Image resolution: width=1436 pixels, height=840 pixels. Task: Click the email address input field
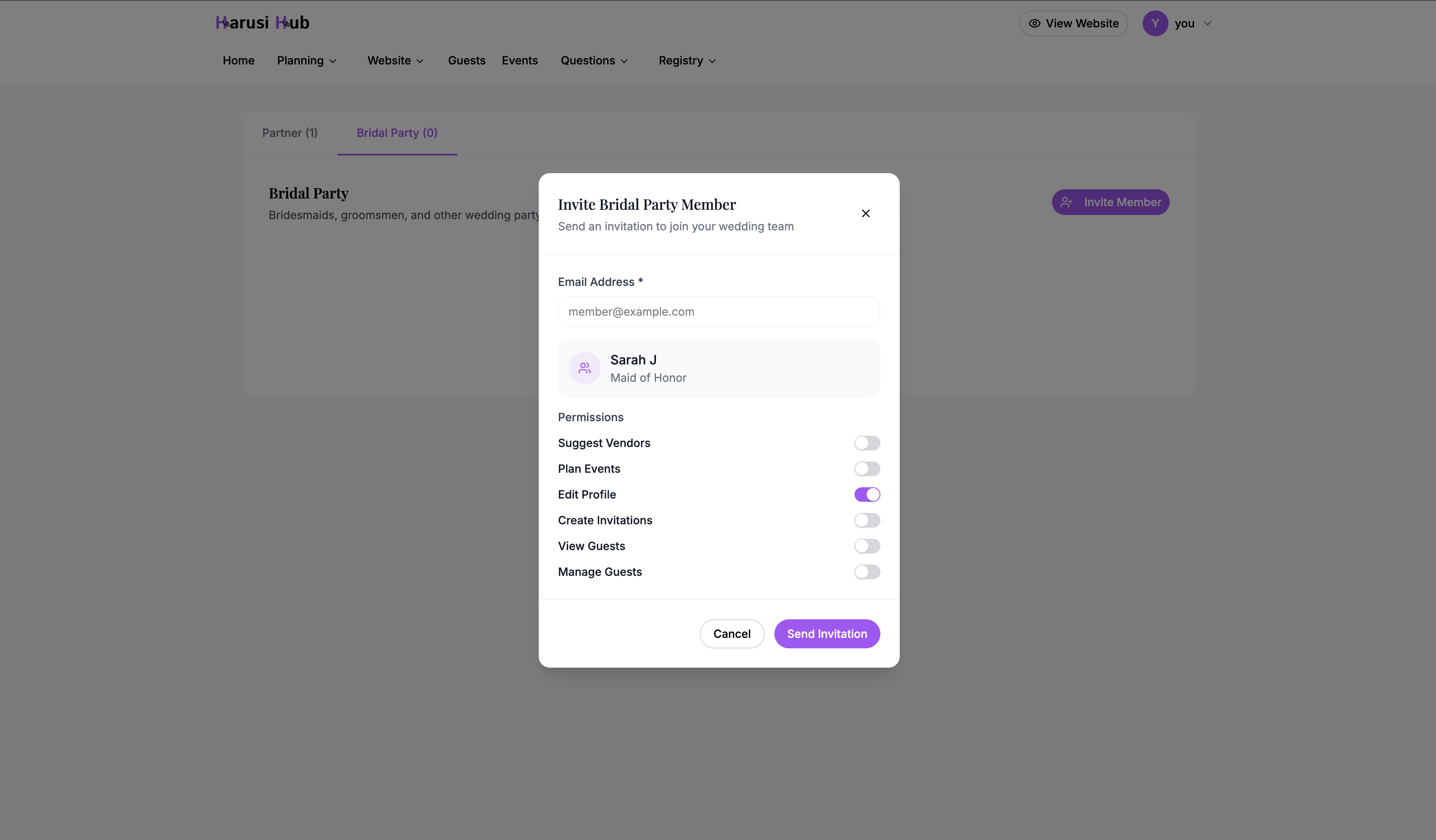coord(718,312)
